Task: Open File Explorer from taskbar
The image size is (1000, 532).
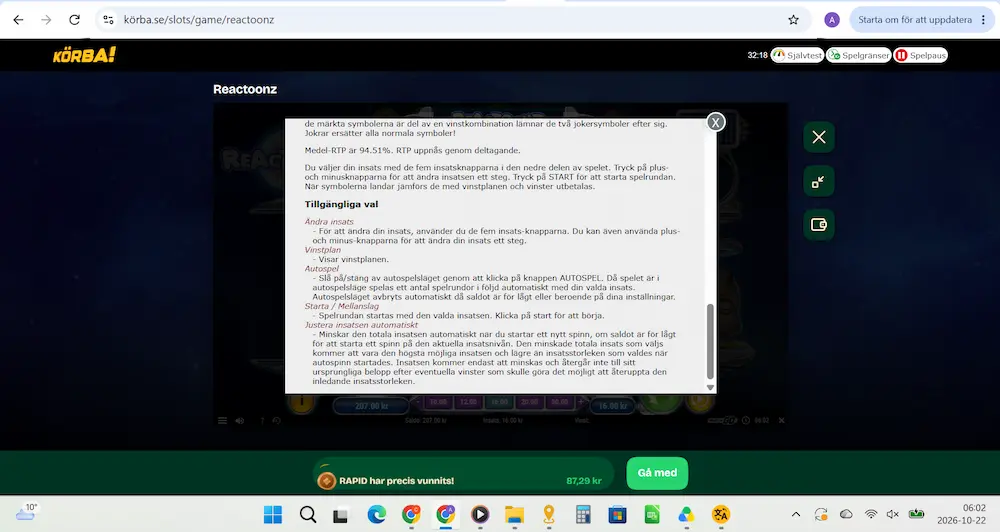Action: pos(514,514)
